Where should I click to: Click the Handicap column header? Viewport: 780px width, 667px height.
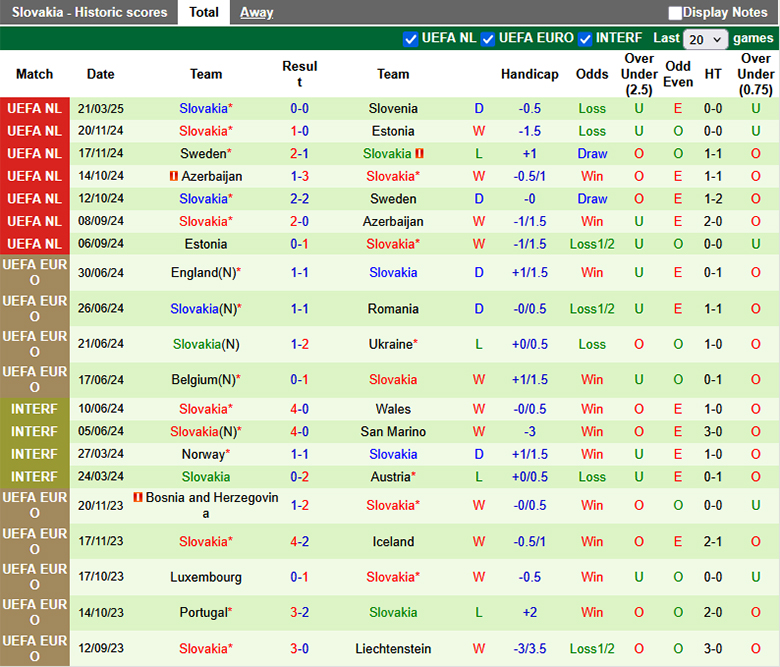[x=529, y=74]
